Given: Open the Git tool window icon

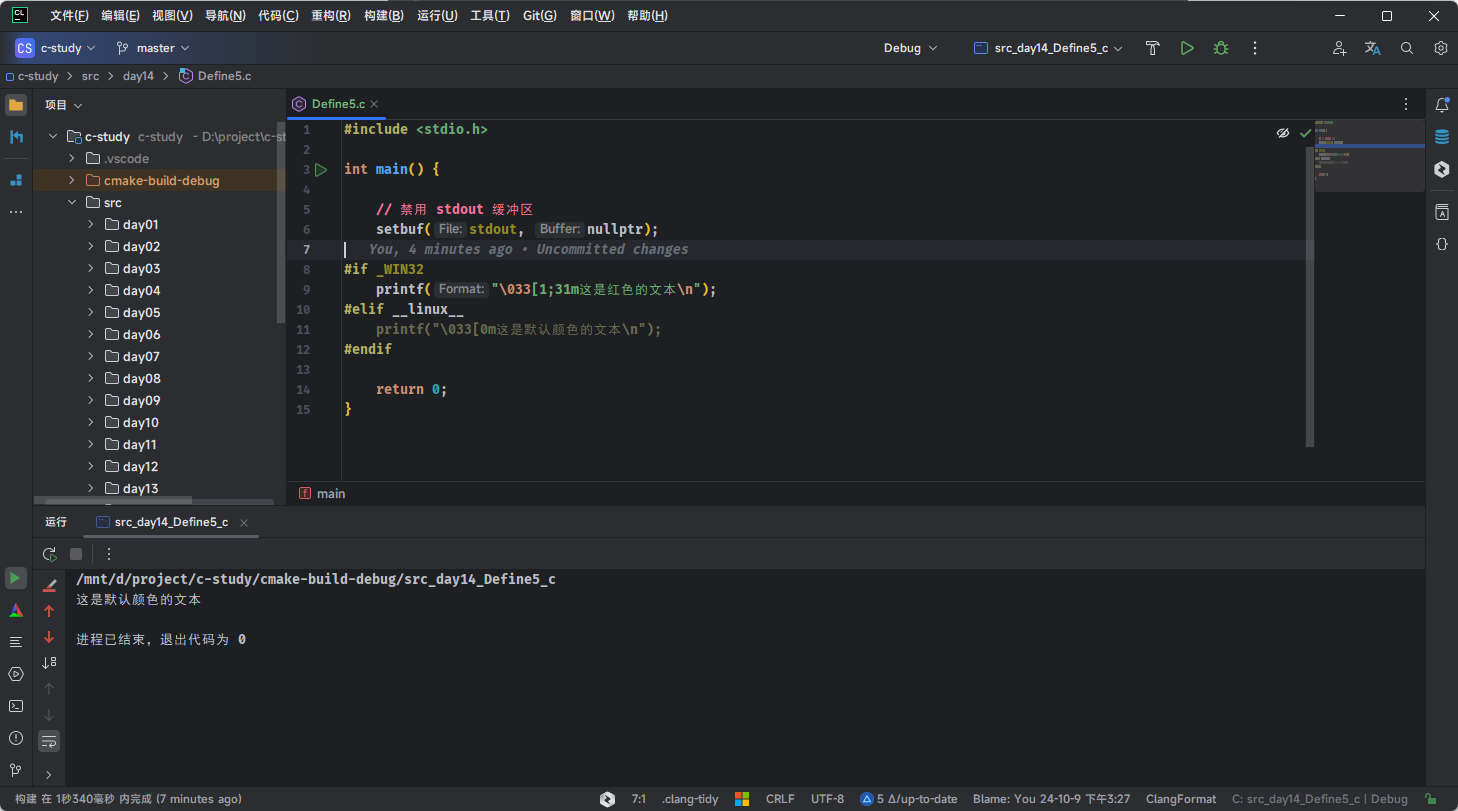Looking at the screenshot, I should click(16, 770).
